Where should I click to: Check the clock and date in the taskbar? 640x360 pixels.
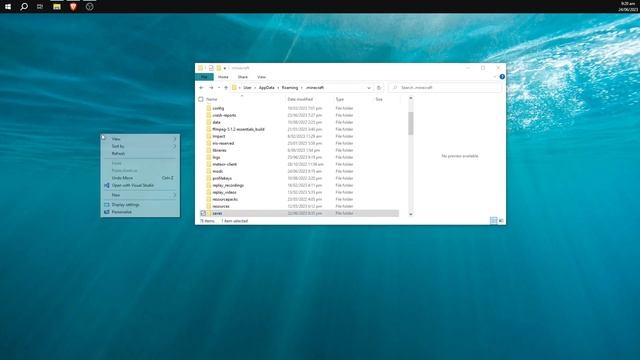(x=629, y=7)
